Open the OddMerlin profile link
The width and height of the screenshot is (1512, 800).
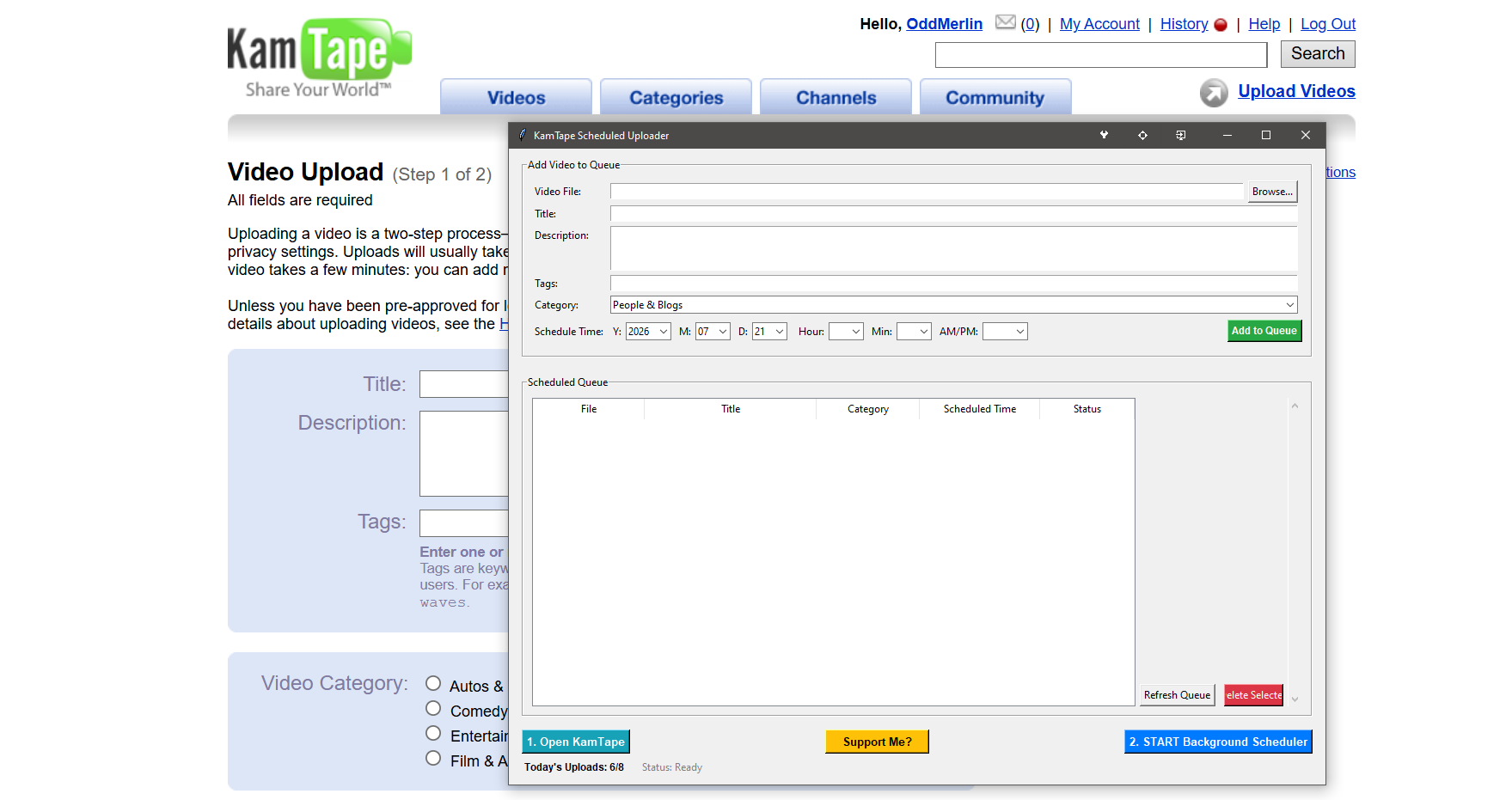(944, 24)
